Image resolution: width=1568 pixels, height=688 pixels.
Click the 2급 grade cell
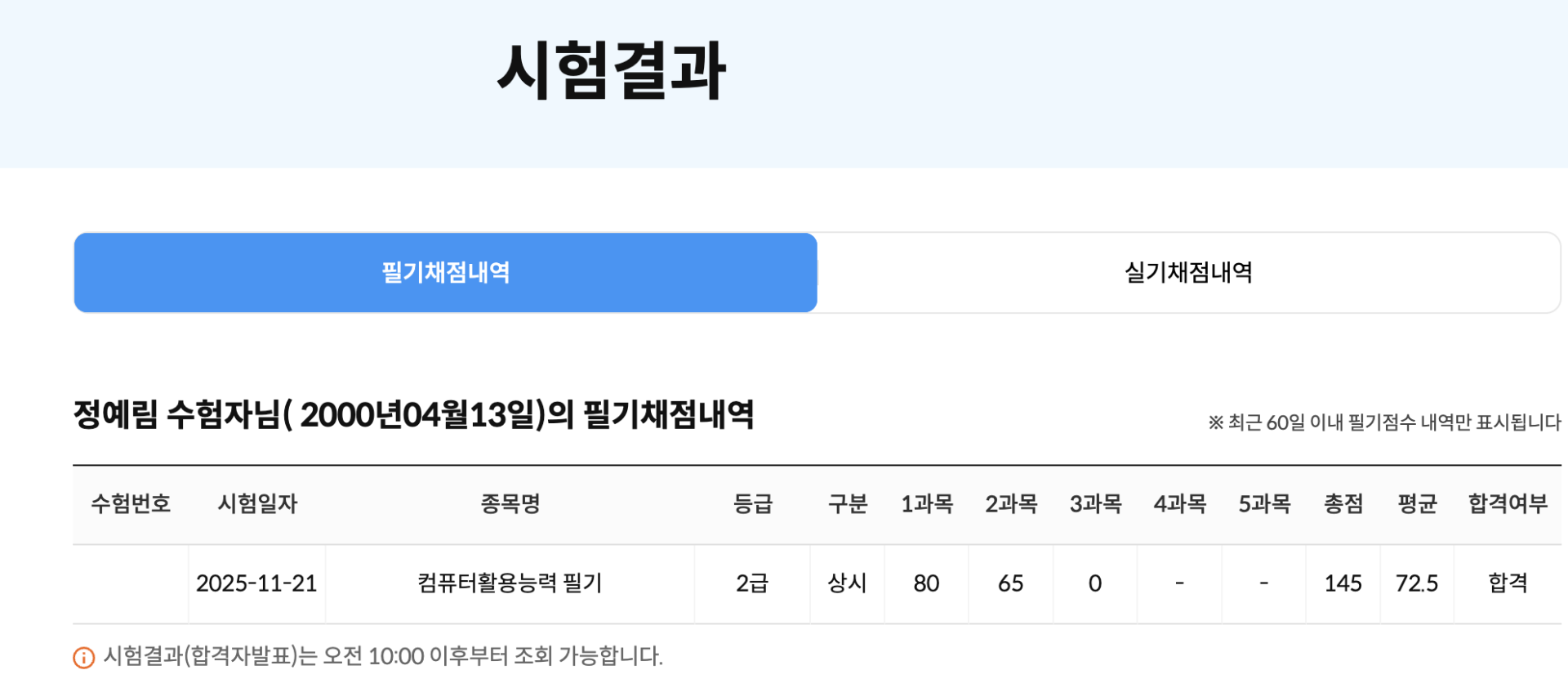click(x=752, y=583)
